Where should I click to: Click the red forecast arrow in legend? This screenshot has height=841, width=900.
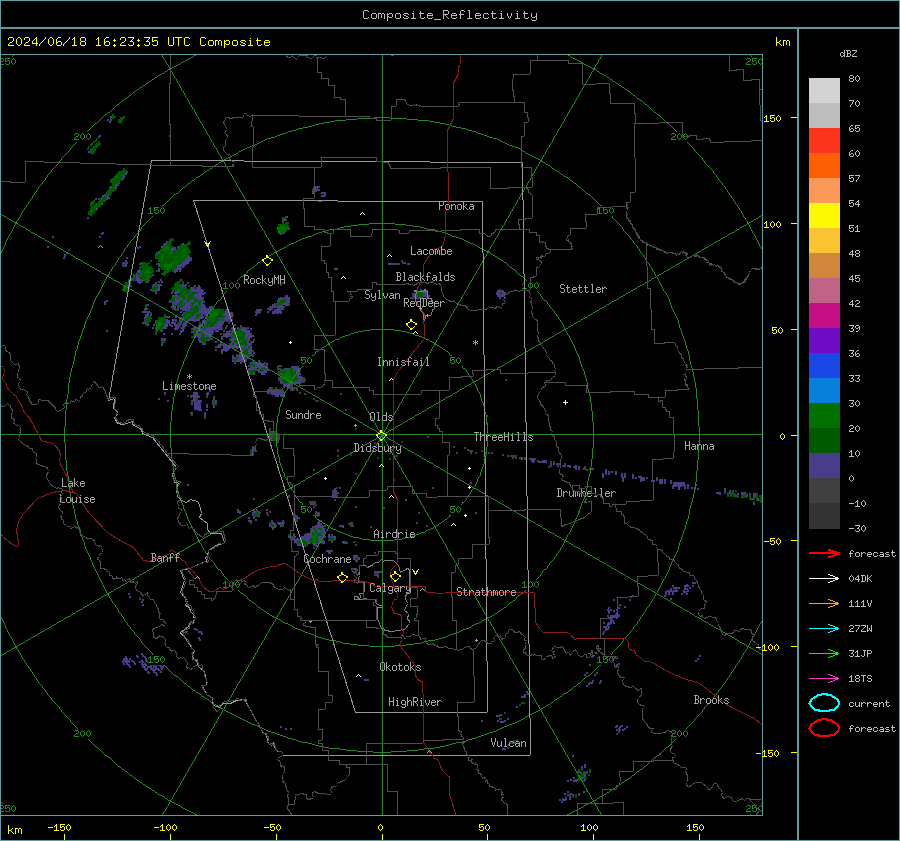tap(824, 553)
